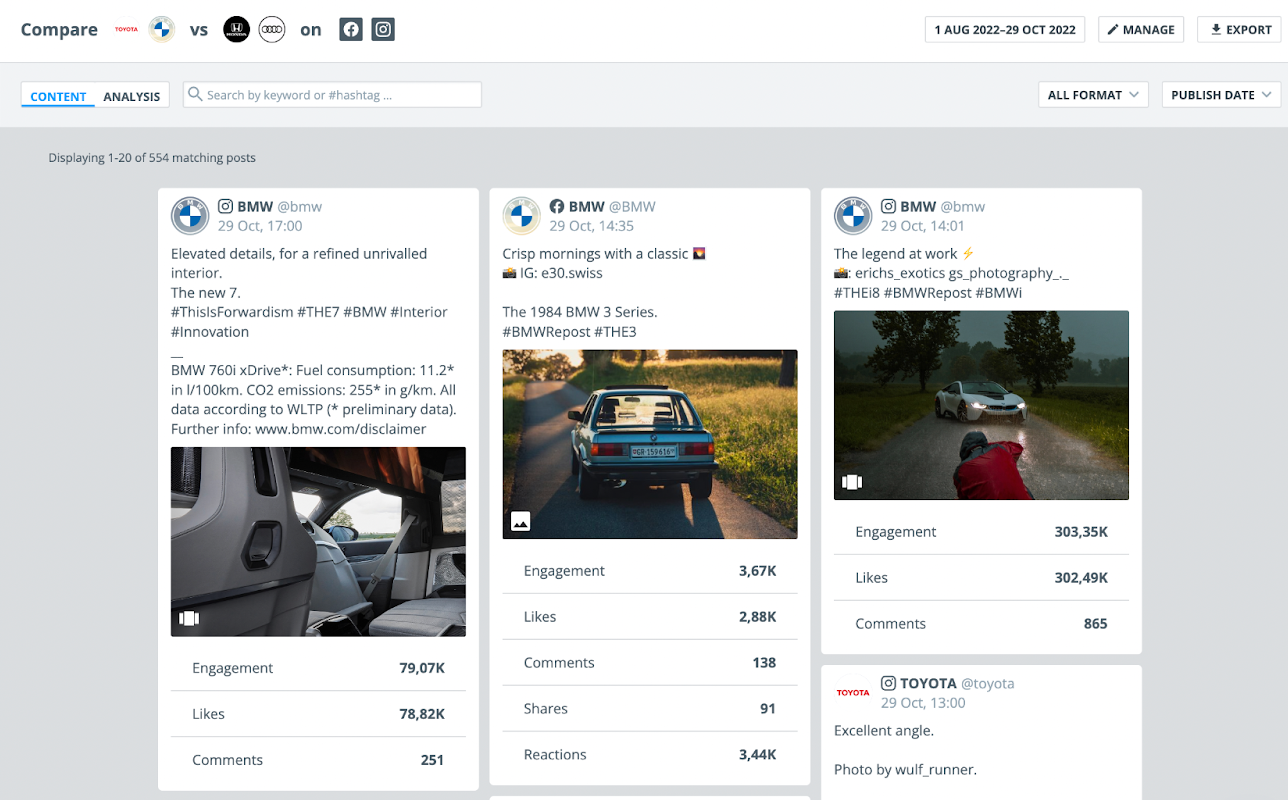Click BMW avatar on the 29 Oct 17:00 post
The image size is (1288, 800).
[190, 216]
